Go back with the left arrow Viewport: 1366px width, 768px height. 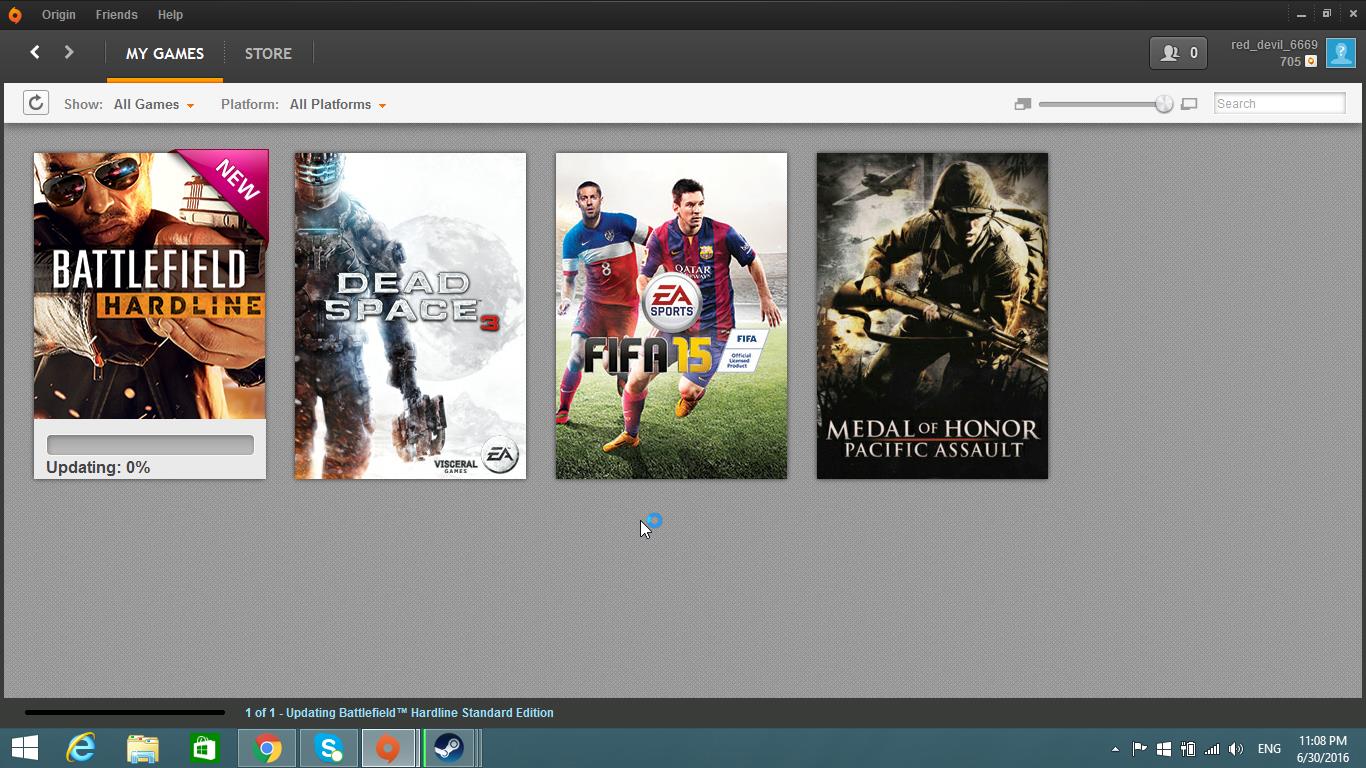[x=35, y=52]
